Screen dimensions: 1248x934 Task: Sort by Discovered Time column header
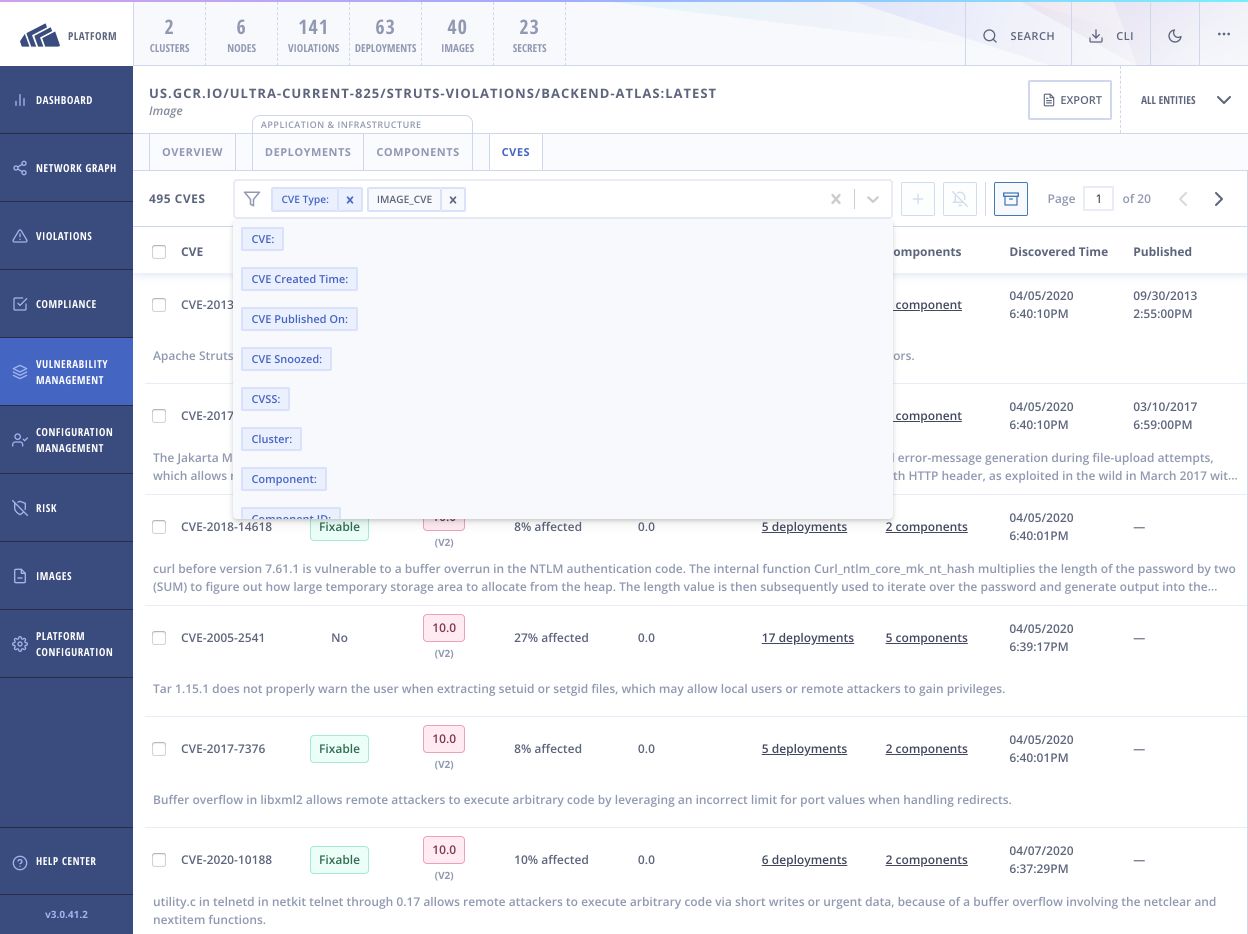pyautogui.click(x=1058, y=252)
